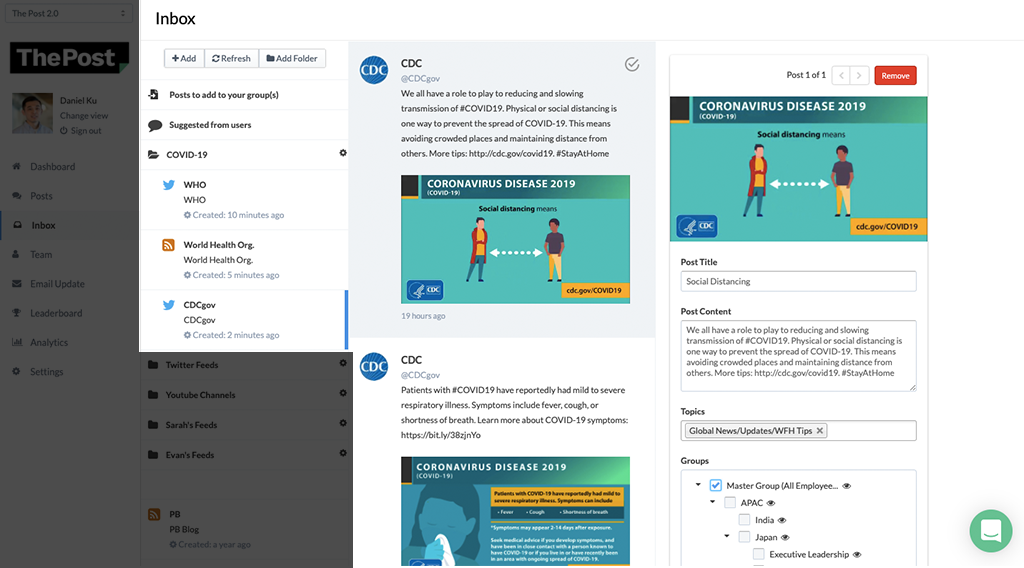Select "Created: 10 minutes ago" text

pos(238,215)
